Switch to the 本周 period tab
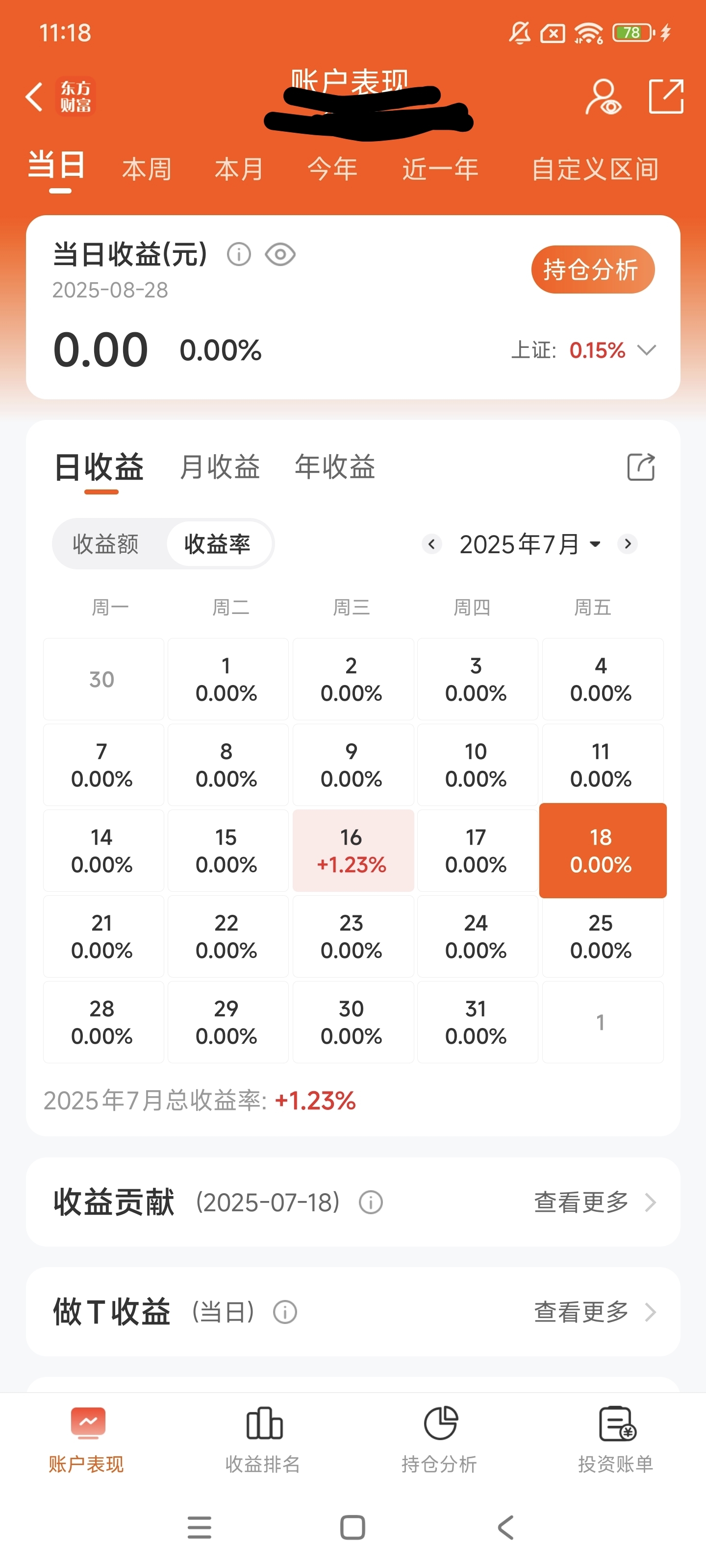This screenshot has width=706, height=1568. [x=147, y=169]
